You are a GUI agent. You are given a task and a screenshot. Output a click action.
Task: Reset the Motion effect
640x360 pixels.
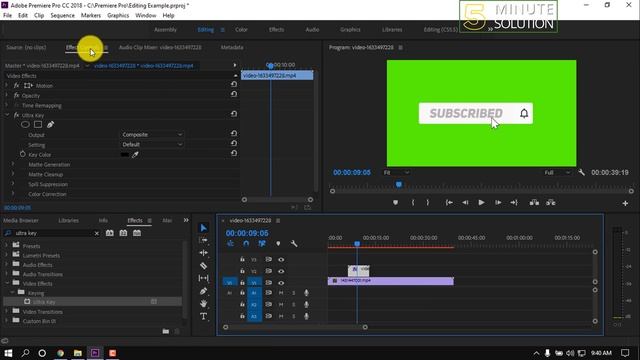[x=234, y=84]
